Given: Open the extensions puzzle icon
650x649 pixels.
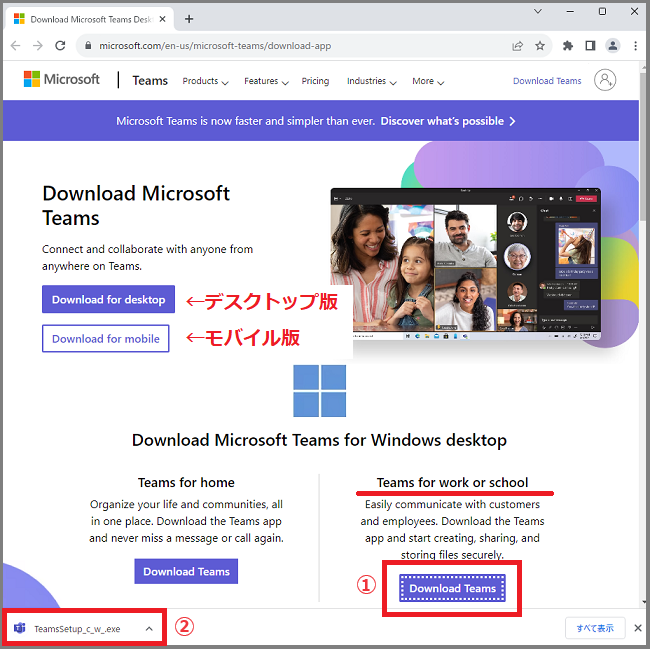Looking at the screenshot, I should [568, 46].
